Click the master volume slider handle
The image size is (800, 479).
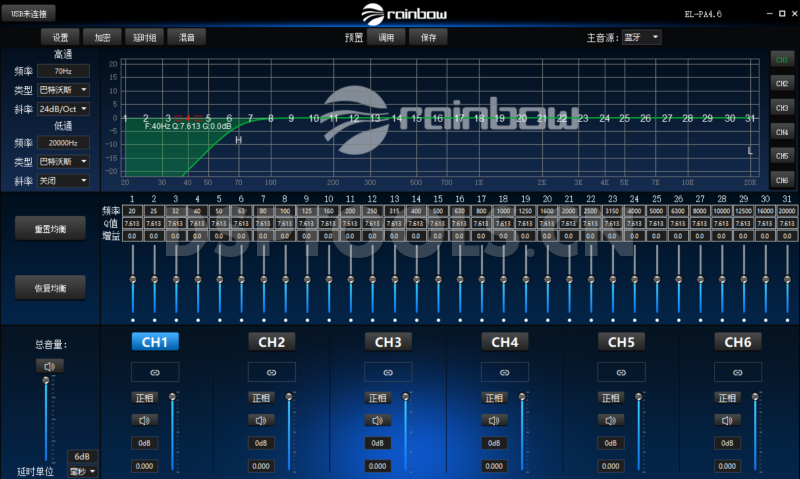(46, 380)
